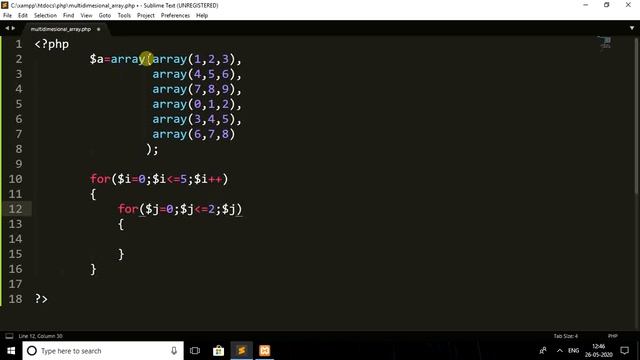Open the Preferences menu

[175, 16]
